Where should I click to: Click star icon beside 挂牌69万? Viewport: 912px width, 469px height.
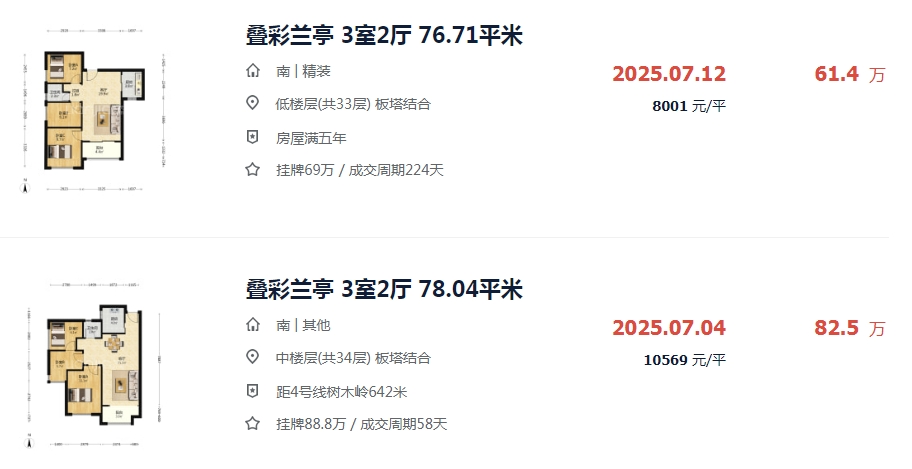point(253,170)
